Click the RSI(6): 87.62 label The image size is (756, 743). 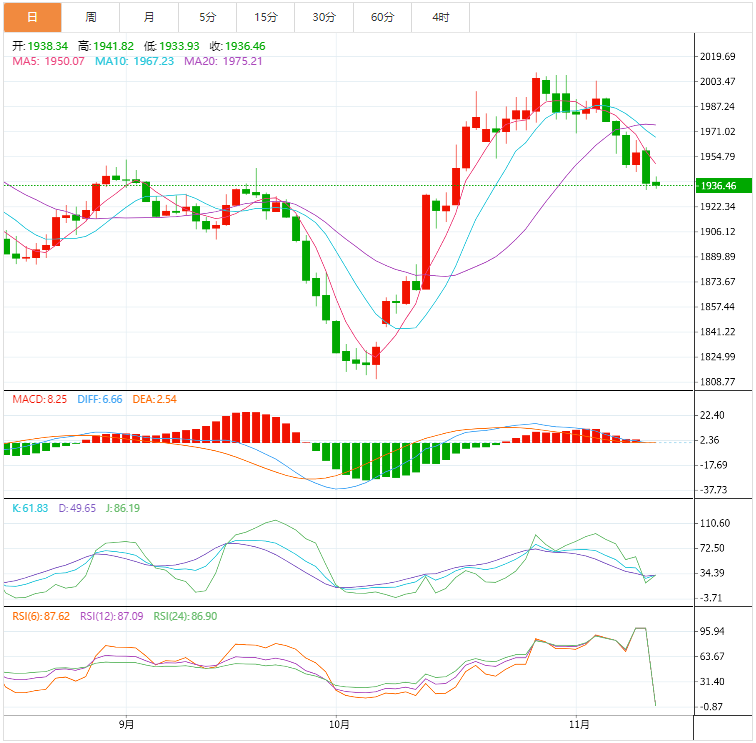(x=41, y=617)
